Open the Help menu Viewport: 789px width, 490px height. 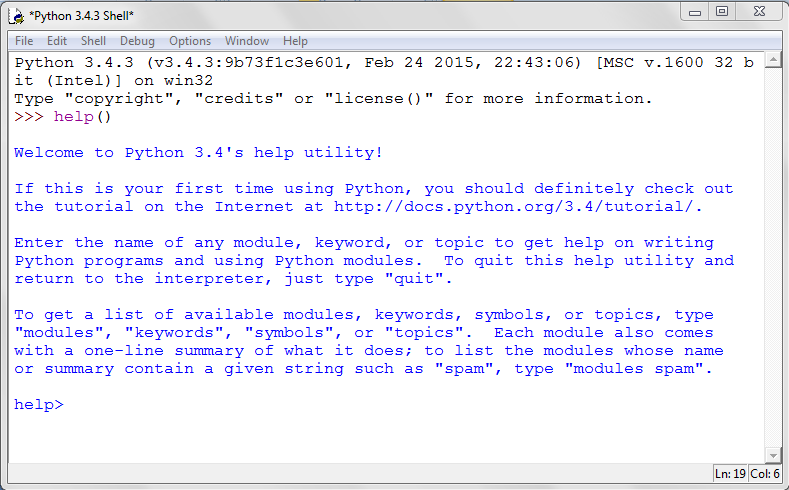click(x=295, y=41)
